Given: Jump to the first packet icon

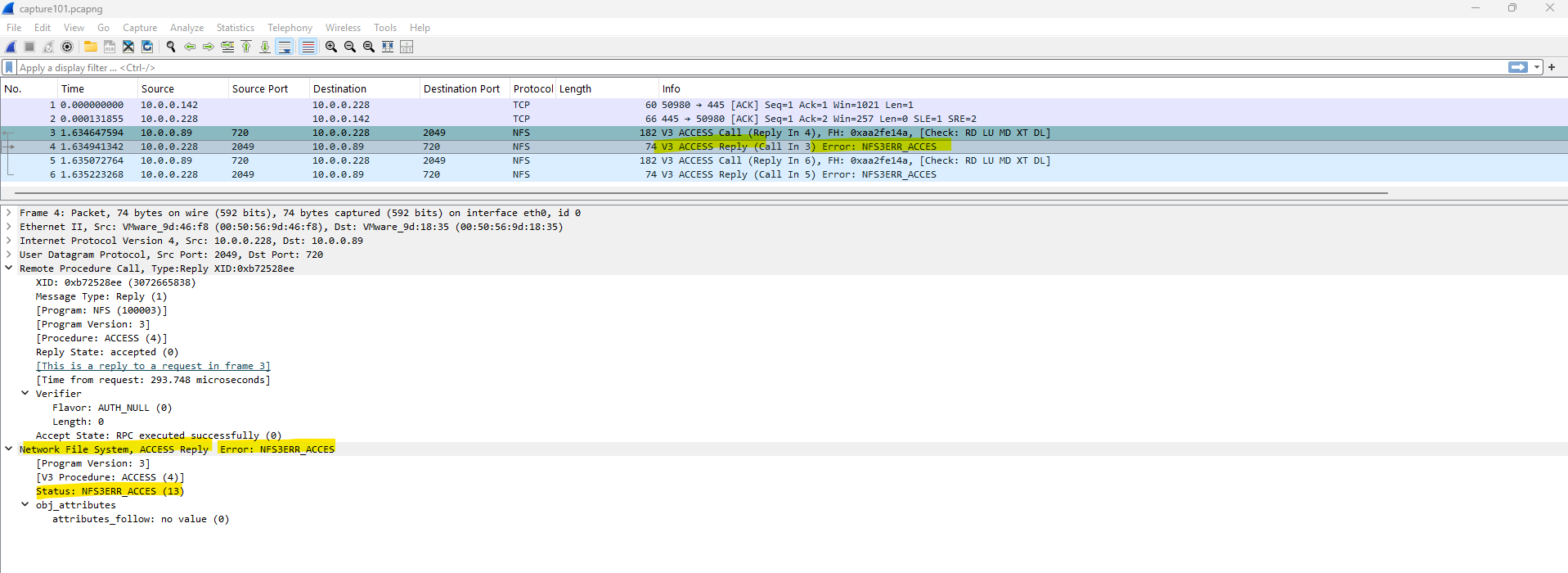Looking at the screenshot, I should click(246, 47).
